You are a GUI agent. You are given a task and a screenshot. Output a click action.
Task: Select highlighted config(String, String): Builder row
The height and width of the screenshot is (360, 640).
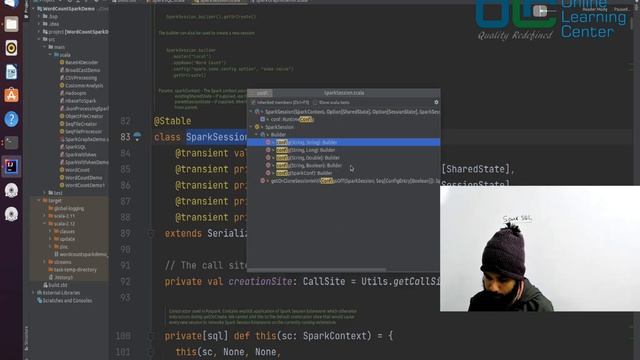pyautogui.click(x=343, y=142)
